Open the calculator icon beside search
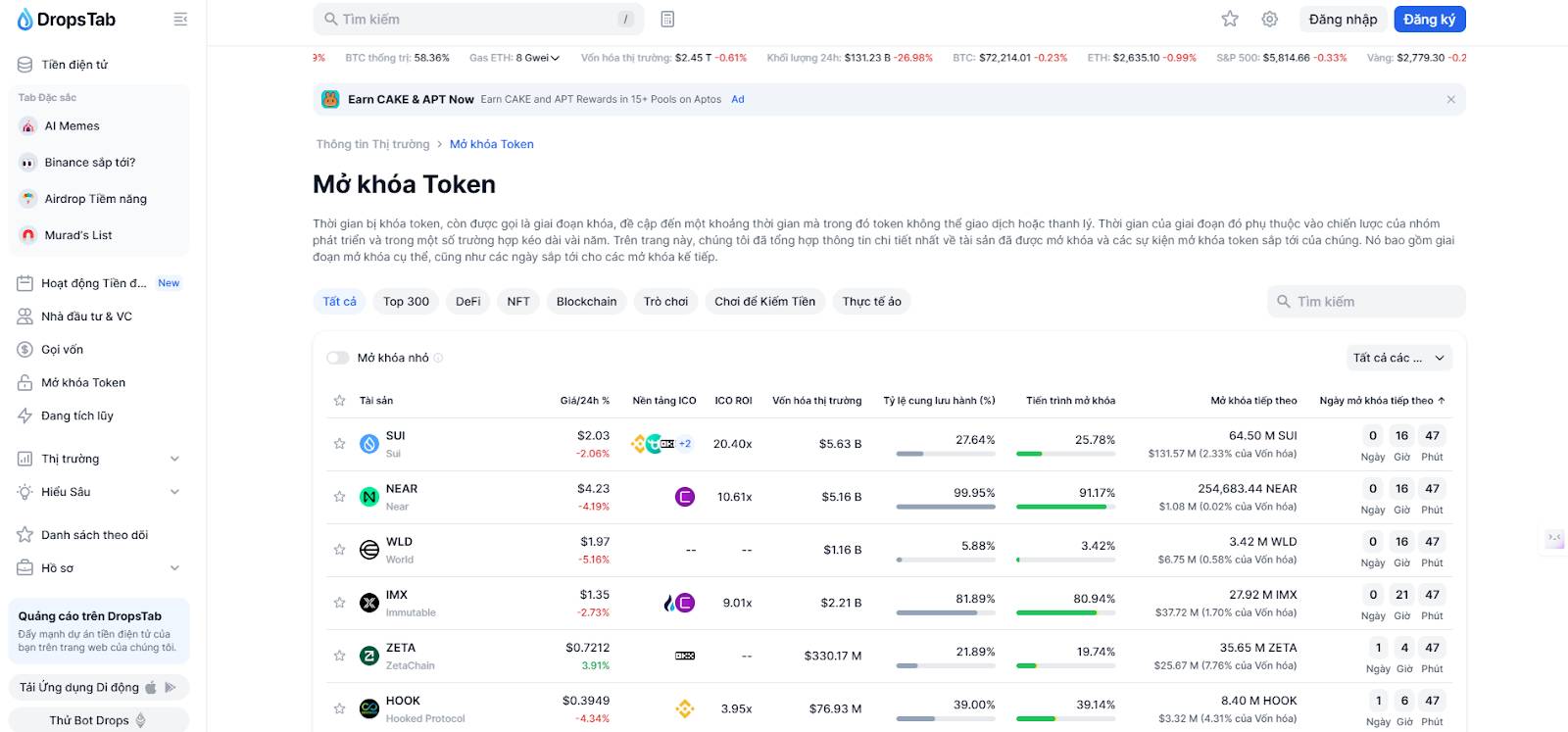Image resolution: width=1568 pixels, height=732 pixels. pyautogui.click(x=667, y=20)
